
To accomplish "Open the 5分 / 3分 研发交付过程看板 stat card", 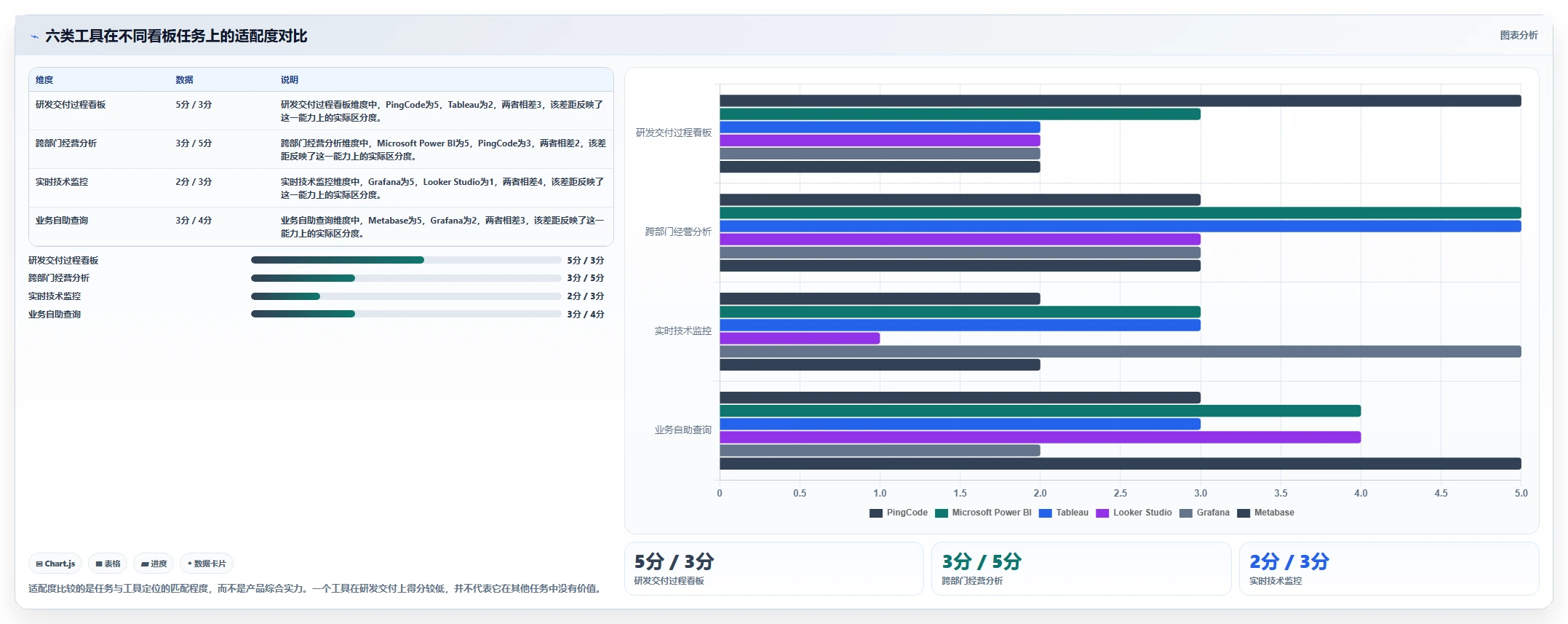I will (774, 569).
